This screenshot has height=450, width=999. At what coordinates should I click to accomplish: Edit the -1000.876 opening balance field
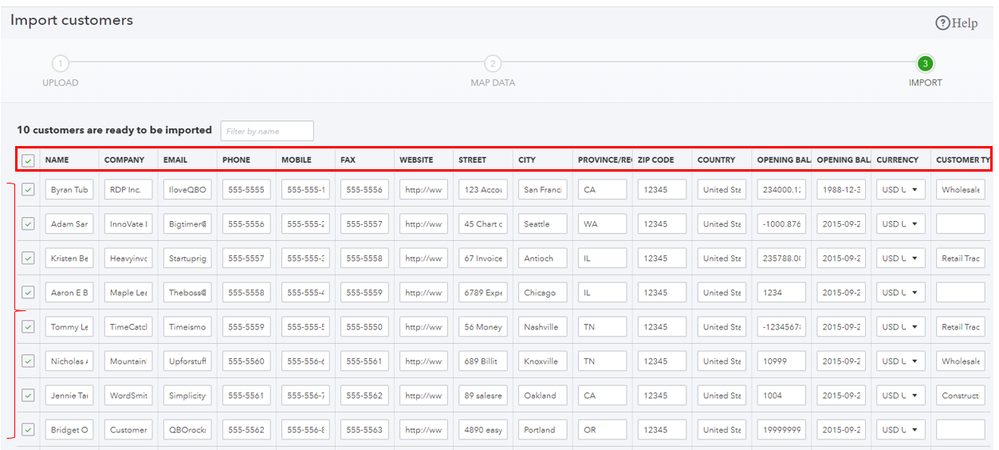[x=782, y=224]
